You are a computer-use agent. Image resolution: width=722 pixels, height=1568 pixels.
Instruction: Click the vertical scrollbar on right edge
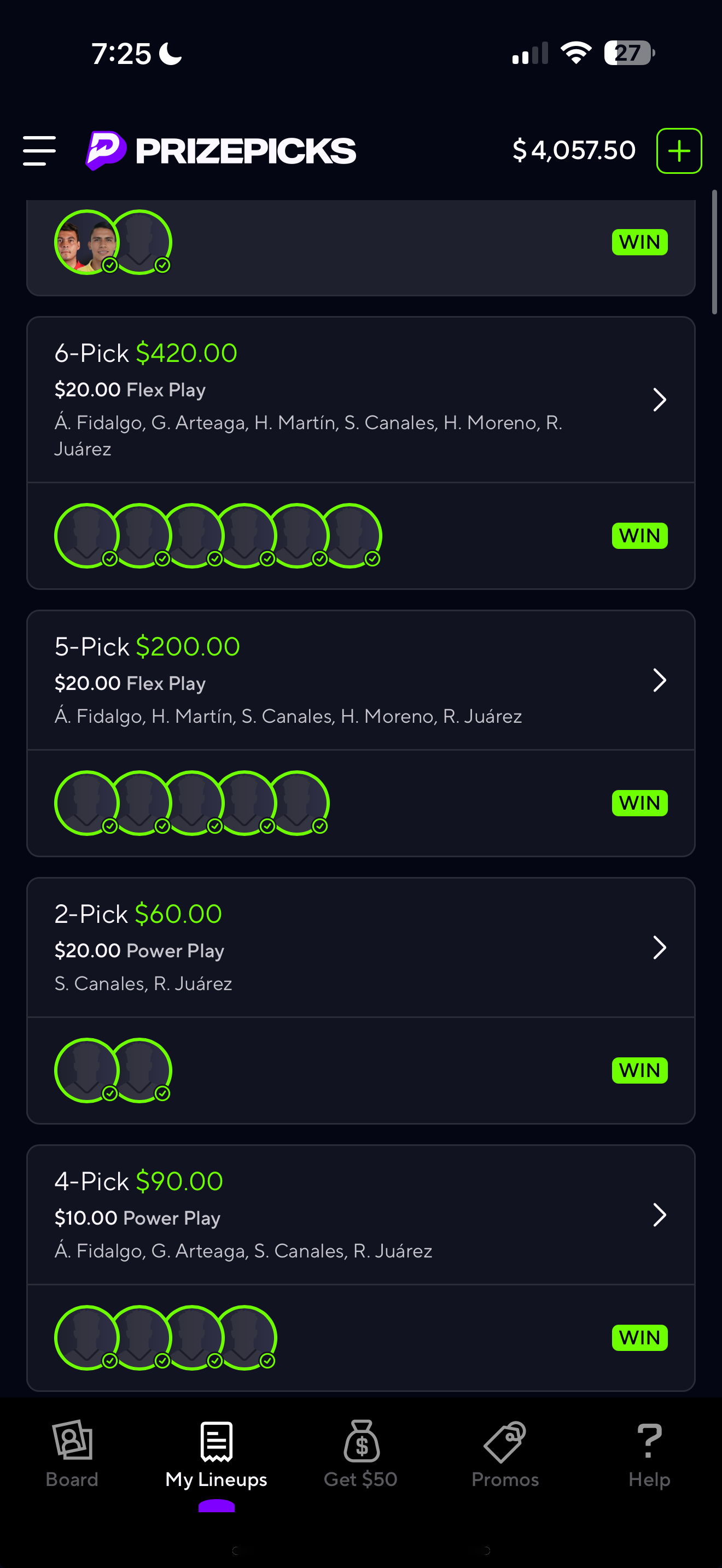715,252
